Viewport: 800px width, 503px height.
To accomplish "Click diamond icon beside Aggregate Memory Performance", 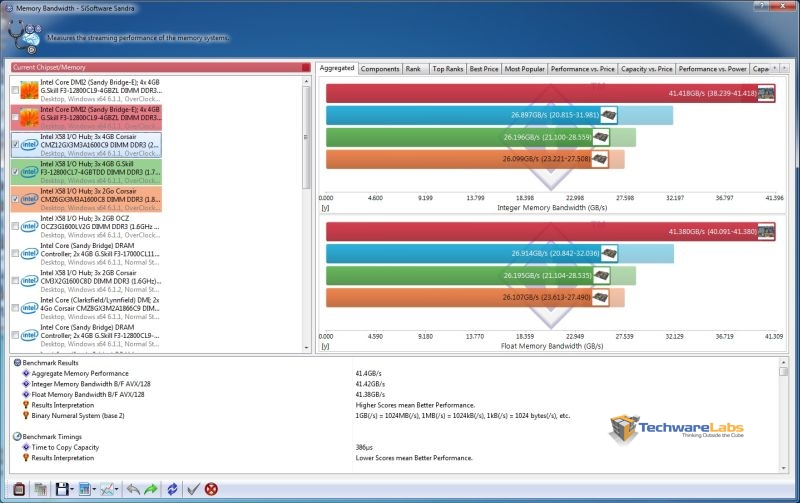I will pyautogui.click(x=26, y=373).
